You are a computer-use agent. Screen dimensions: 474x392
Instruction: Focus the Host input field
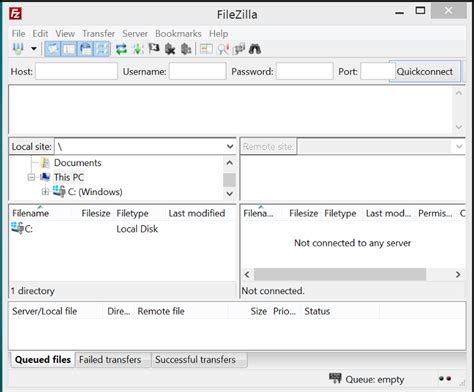coord(76,71)
